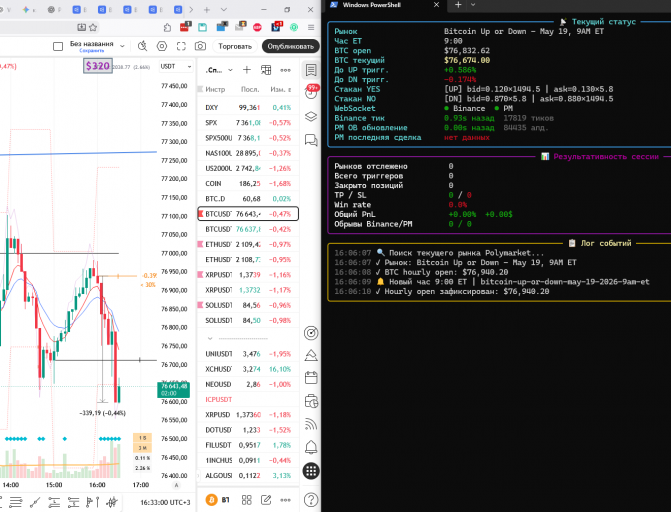Select the short position tool
The image size is (671, 512).
[x=74, y=502]
